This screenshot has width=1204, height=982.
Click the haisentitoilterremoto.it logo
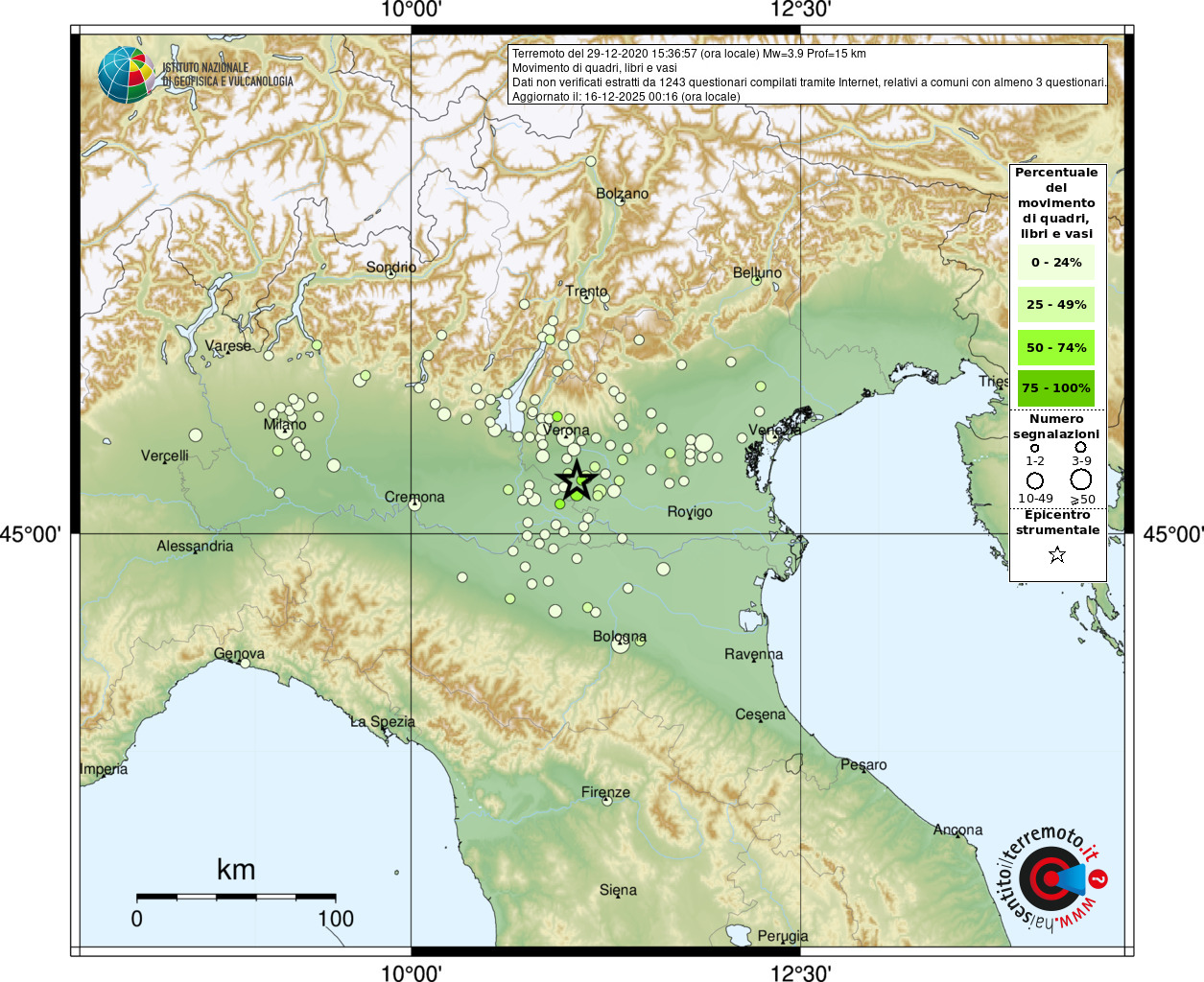[1053, 878]
